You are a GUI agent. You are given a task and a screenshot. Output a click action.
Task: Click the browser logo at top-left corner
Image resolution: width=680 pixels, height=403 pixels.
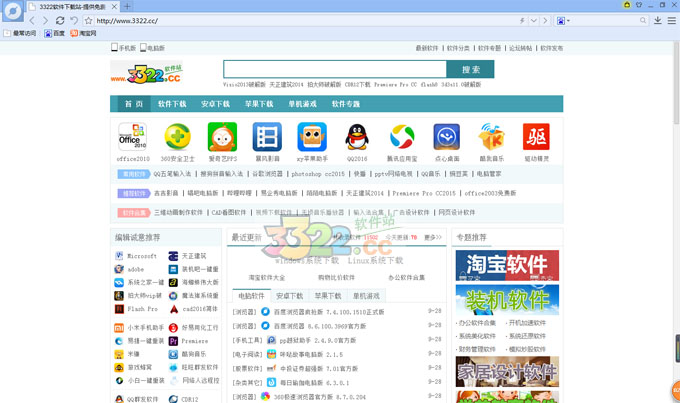pyautogui.click(x=13, y=11)
